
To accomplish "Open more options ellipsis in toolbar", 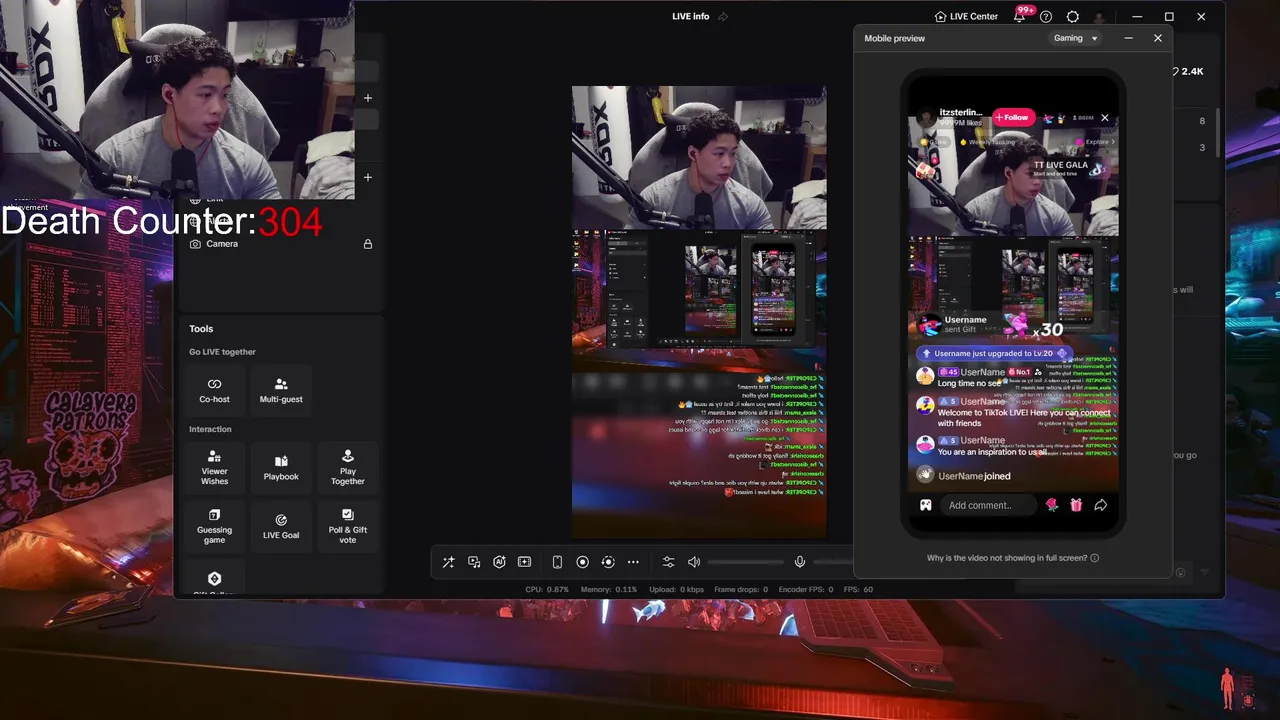I will (633, 562).
